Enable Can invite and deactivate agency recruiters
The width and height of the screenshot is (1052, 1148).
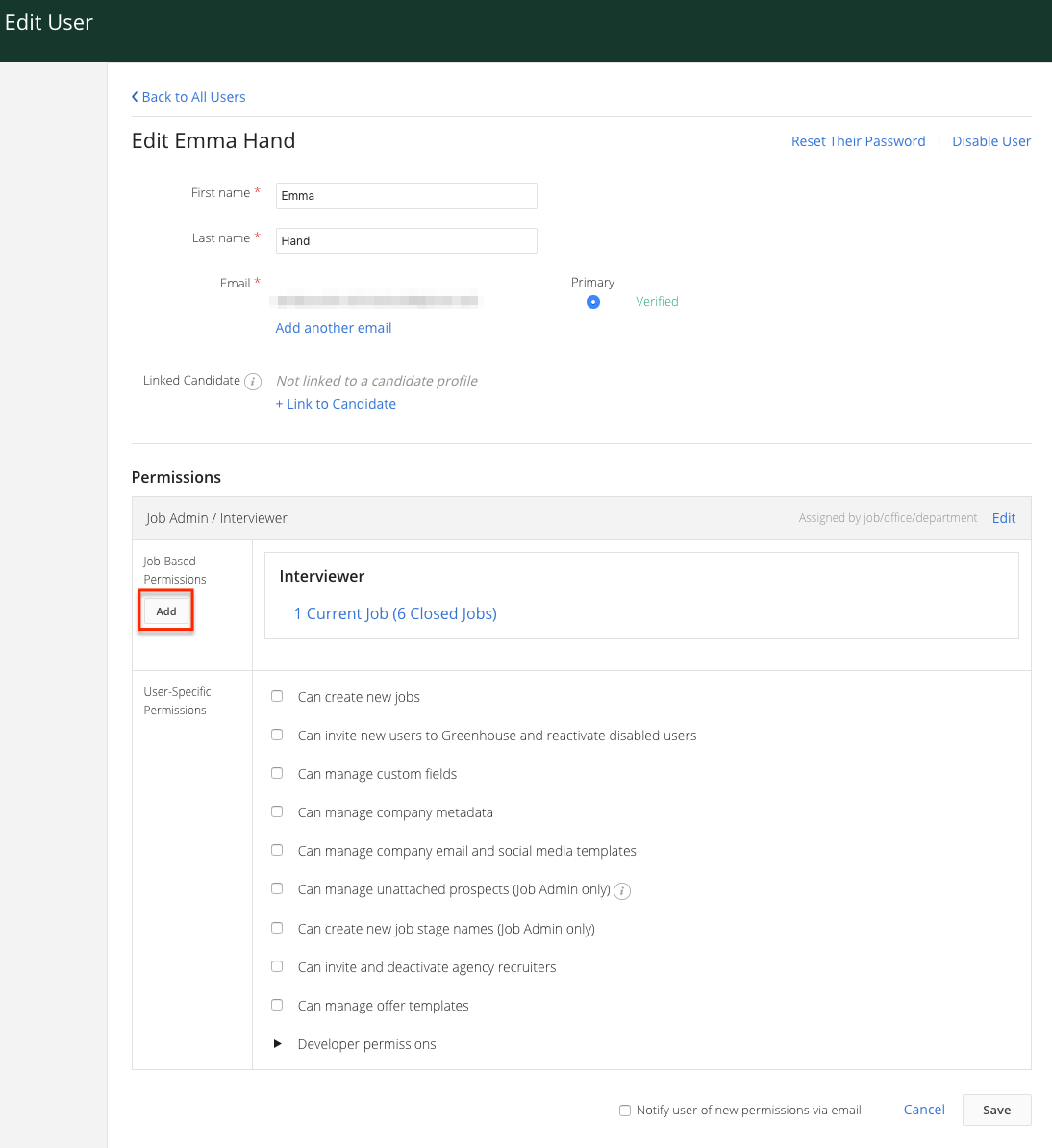pyautogui.click(x=277, y=966)
